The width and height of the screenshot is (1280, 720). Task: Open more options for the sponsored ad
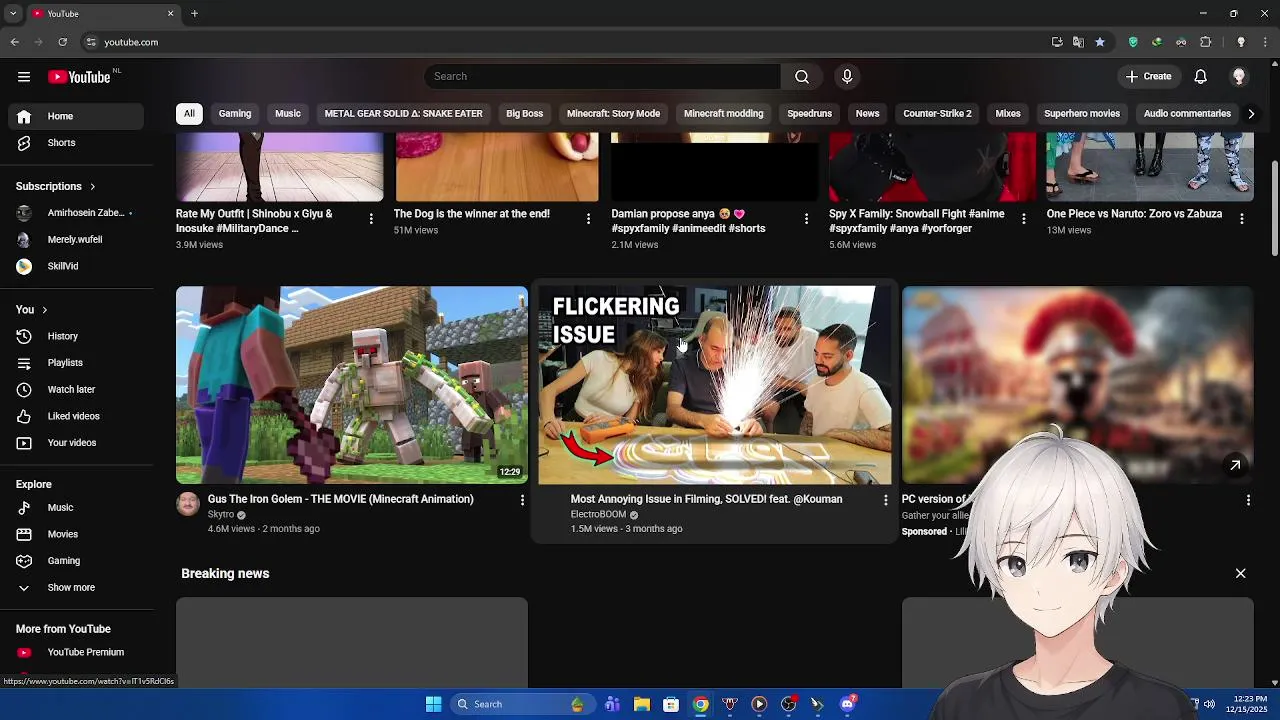1248,500
